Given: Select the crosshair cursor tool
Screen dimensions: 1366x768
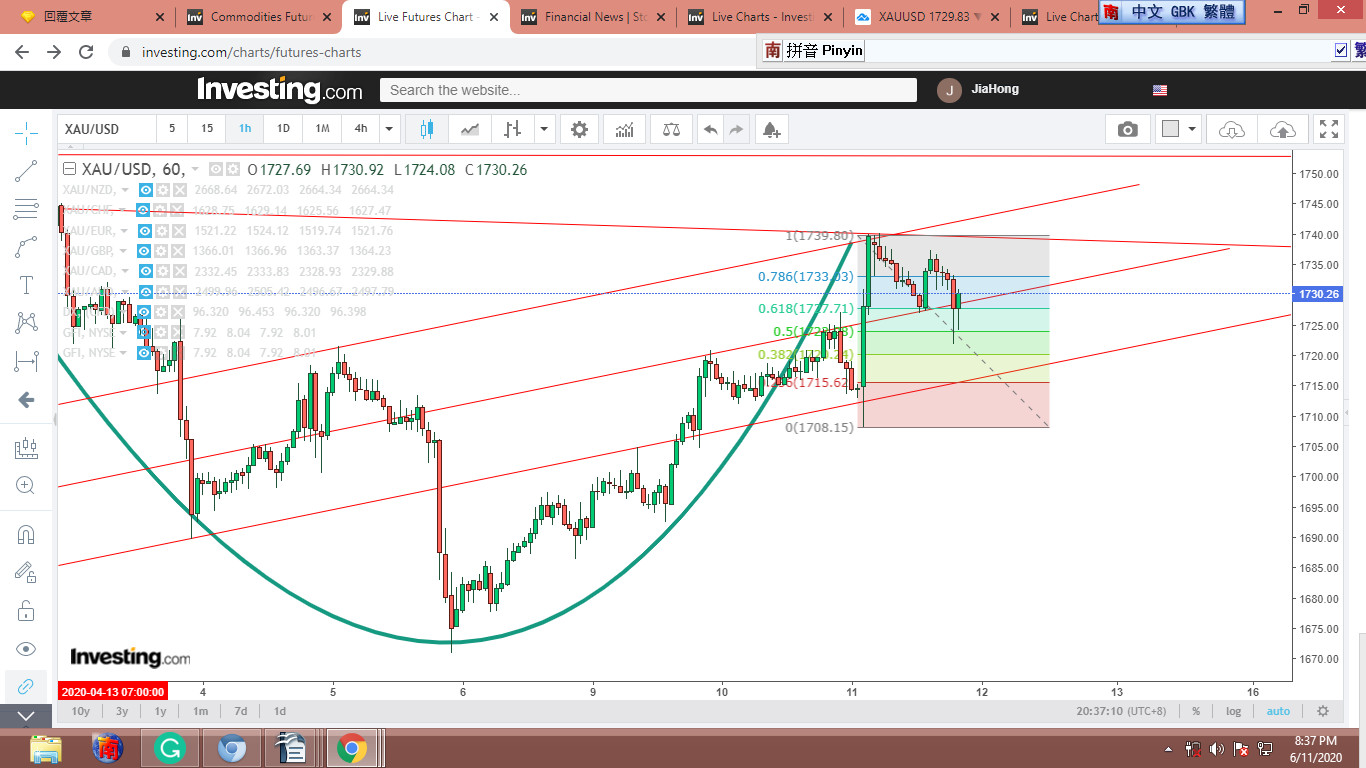Looking at the screenshot, I should click(x=26, y=132).
